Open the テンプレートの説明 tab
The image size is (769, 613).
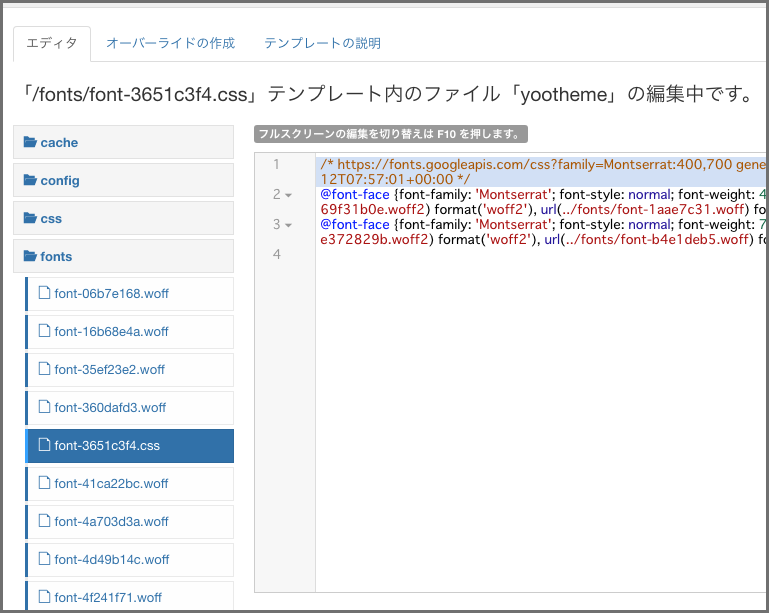tap(322, 43)
